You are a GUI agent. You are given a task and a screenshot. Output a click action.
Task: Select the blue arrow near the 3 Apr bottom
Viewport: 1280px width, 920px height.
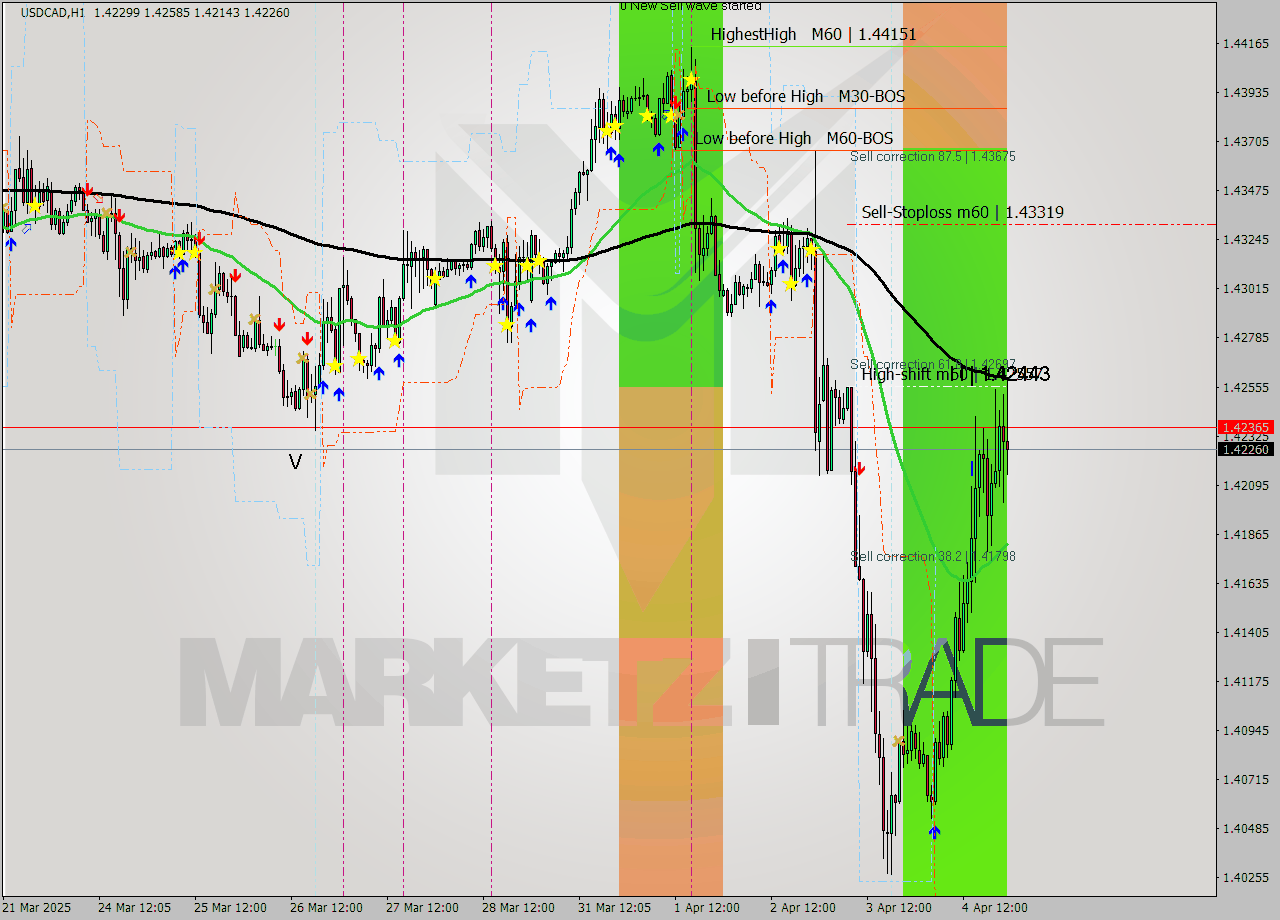click(x=934, y=830)
